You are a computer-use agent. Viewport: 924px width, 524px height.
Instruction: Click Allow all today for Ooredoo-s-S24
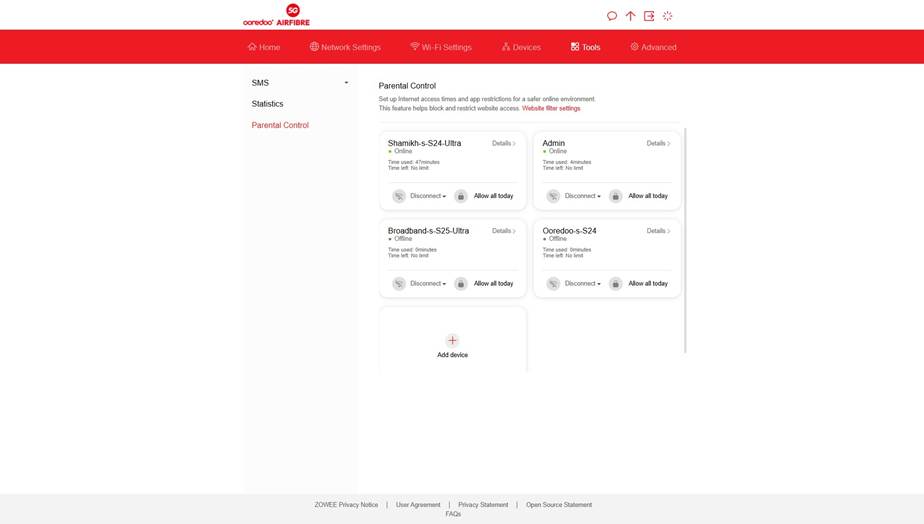(x=648, y=284)
